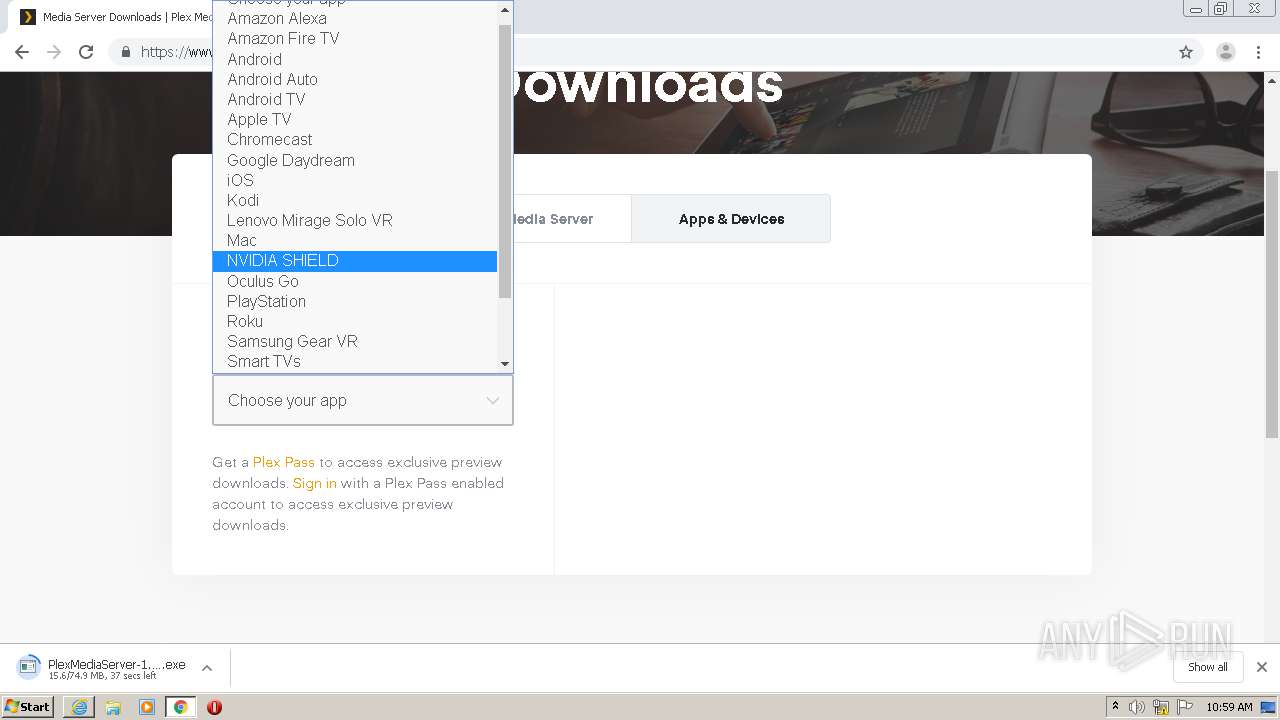
Task: Choose iOS in the app list
Action: coord(355,180)
